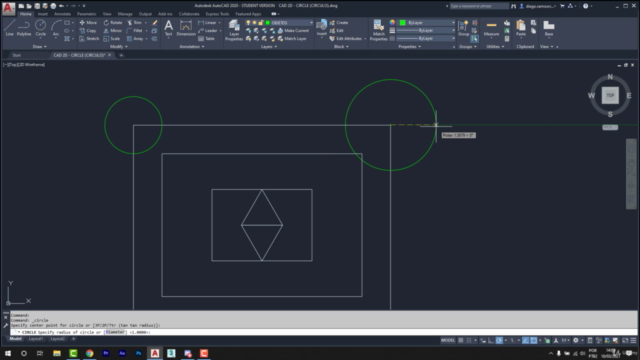Viewport: 640px width, 360px height.
Task: Click the Leader annotation button
Action: pyautogui.click(x=208, y=31)
